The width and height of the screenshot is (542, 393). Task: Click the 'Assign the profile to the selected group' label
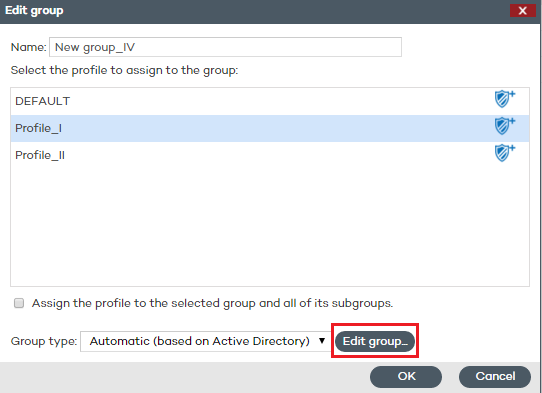point(212,303)
